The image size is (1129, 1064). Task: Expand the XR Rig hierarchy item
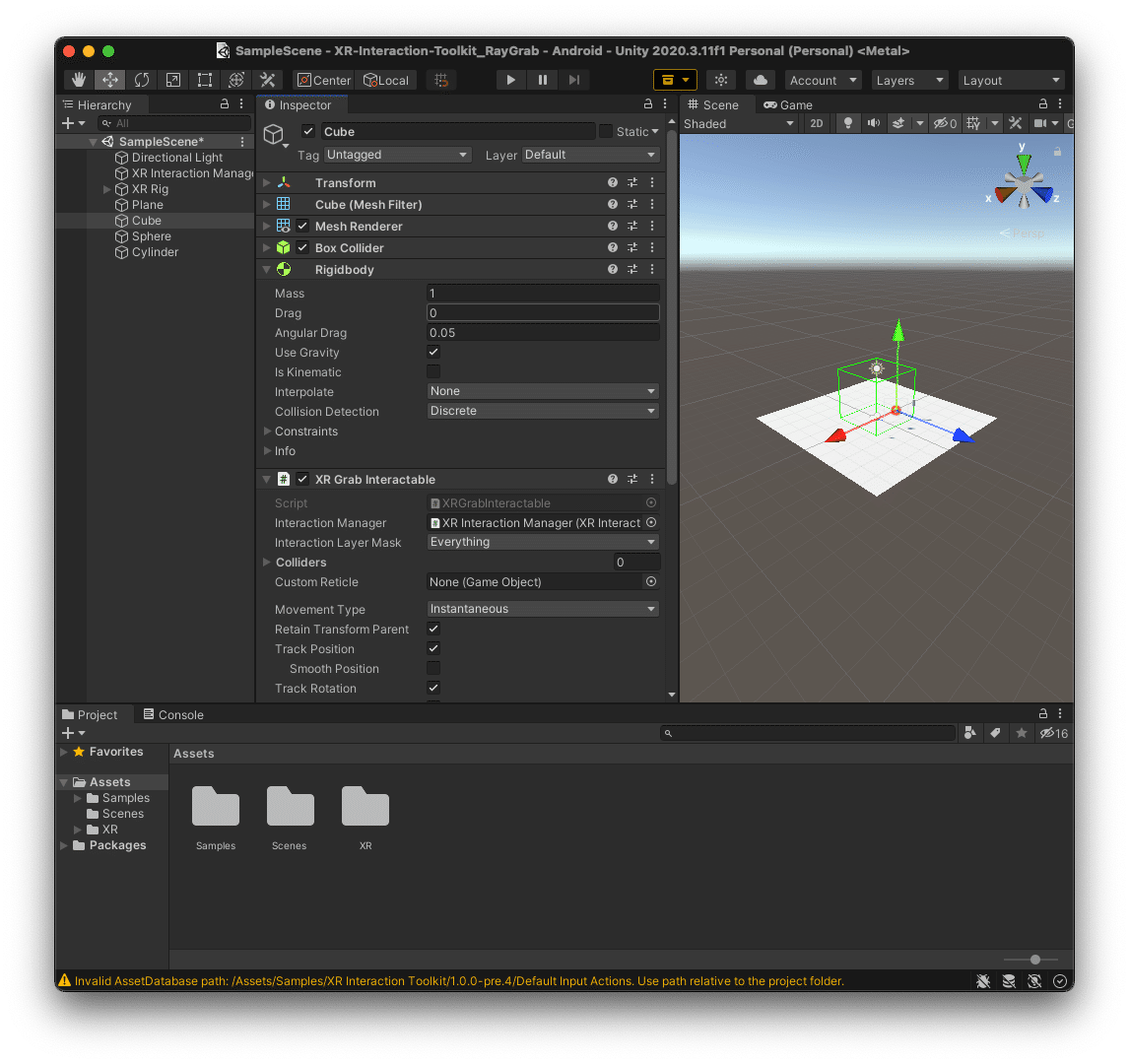(106, 189)
